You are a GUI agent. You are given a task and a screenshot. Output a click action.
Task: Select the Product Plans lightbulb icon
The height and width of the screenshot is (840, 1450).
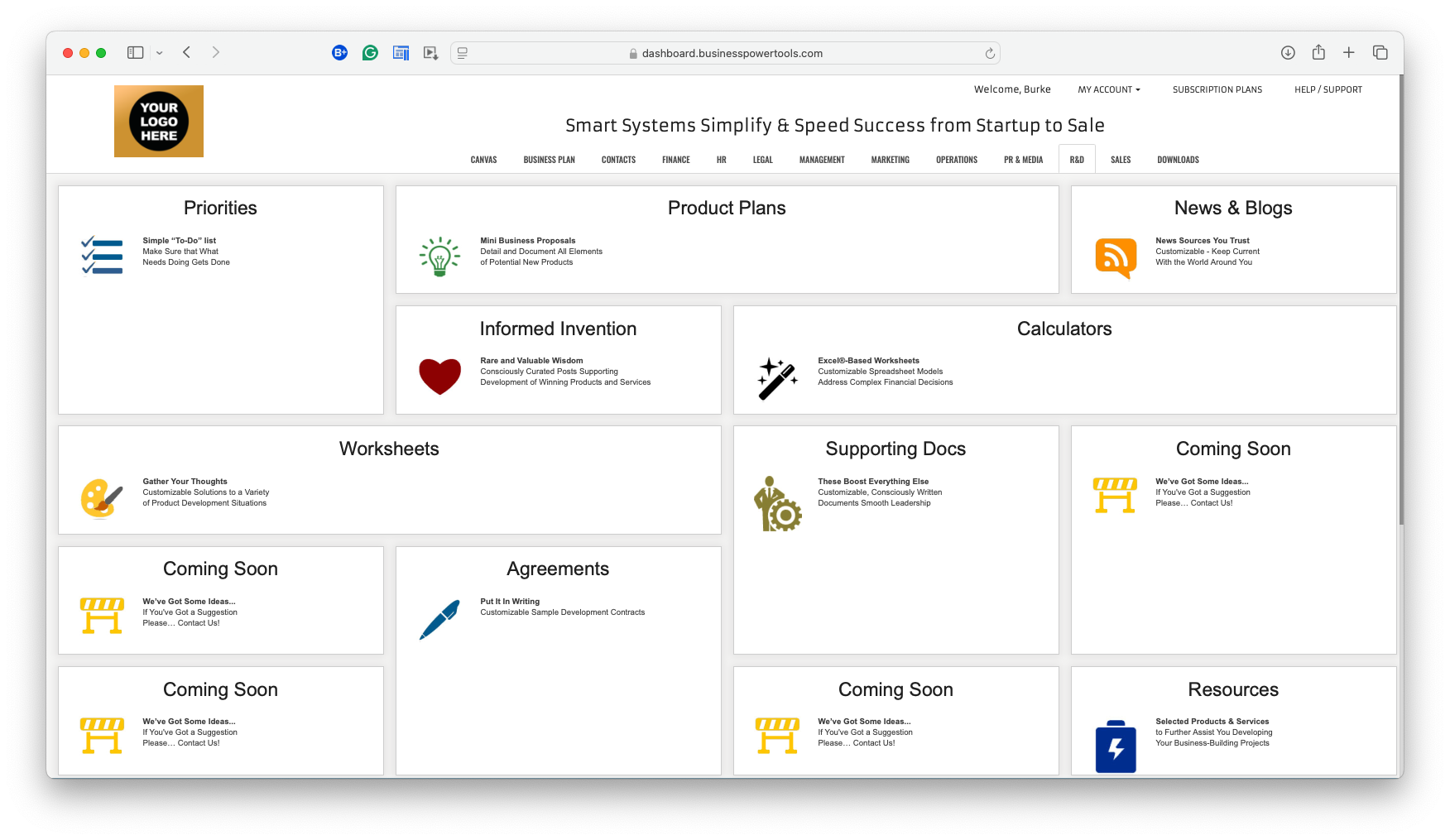439,256
